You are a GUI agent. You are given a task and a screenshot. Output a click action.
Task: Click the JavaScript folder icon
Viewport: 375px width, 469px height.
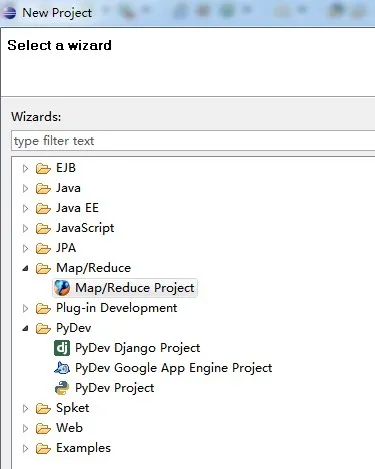coord(43,228)
